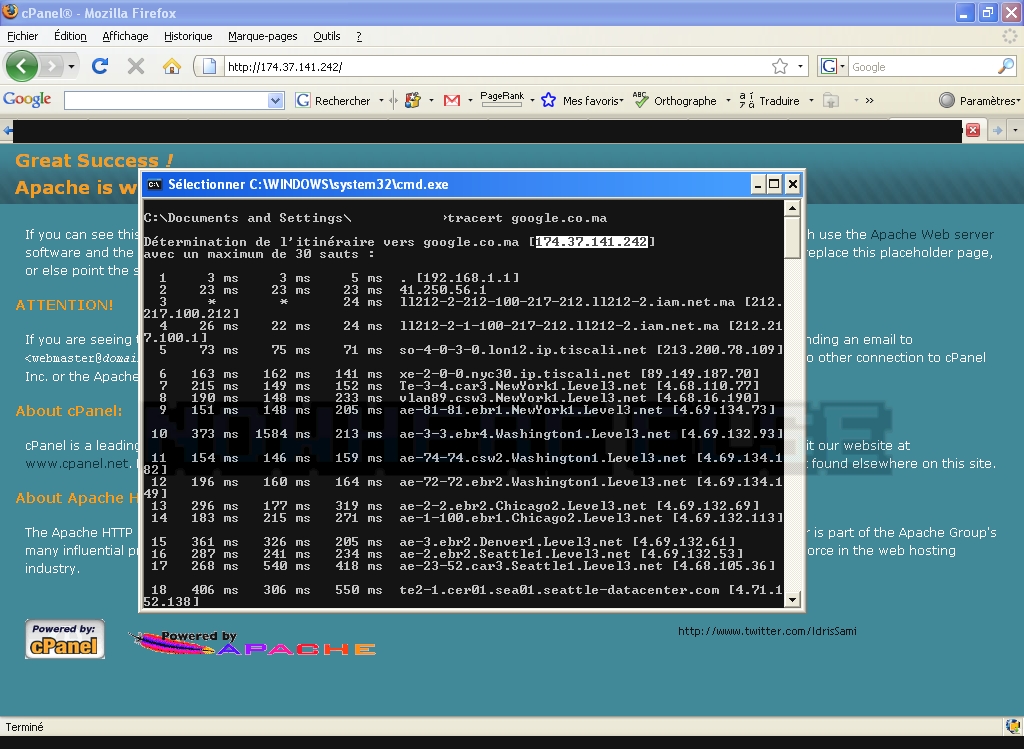The height and width of the screenshot is (749, 1024).
Task: Open the Orthographe dropdown arrow
Action: point(728,101)
